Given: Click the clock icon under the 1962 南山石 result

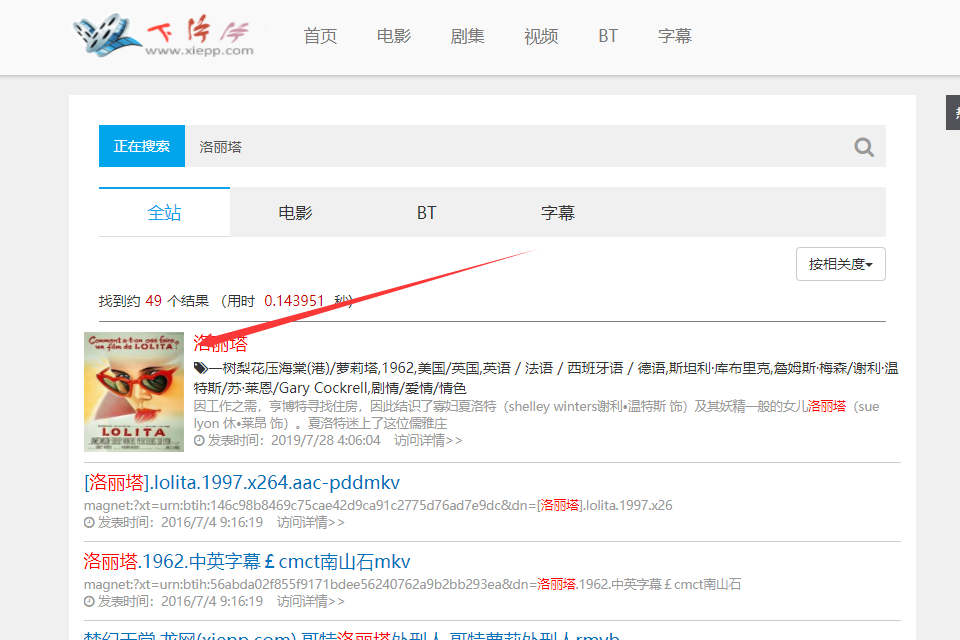Looking at the screenshot, I should pyautogui.click(x=89, y=602).
